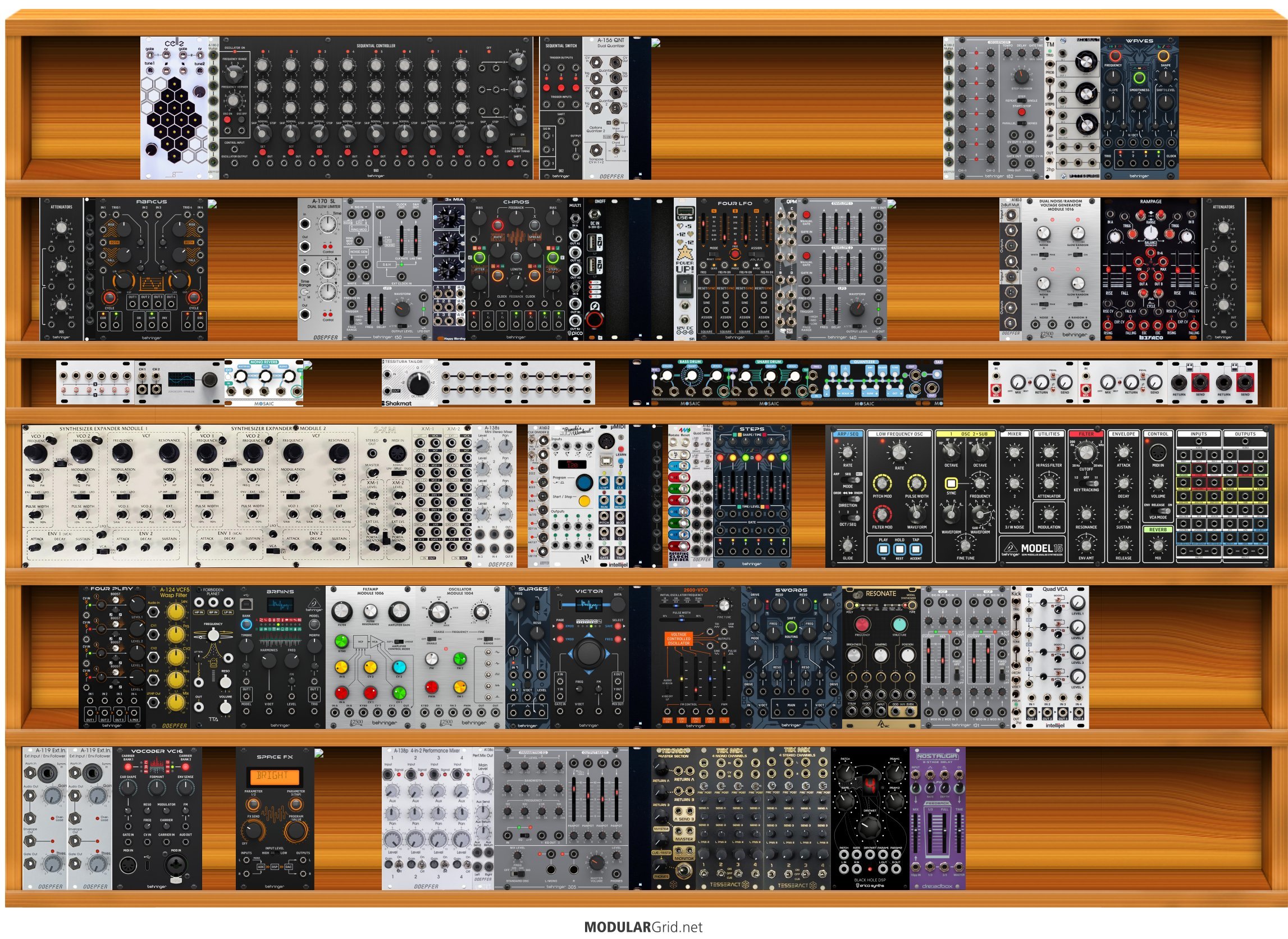Select the A-156 QNT Dual Quantizer module
This screenshot has height=939, width=1288.
(605, 108)
